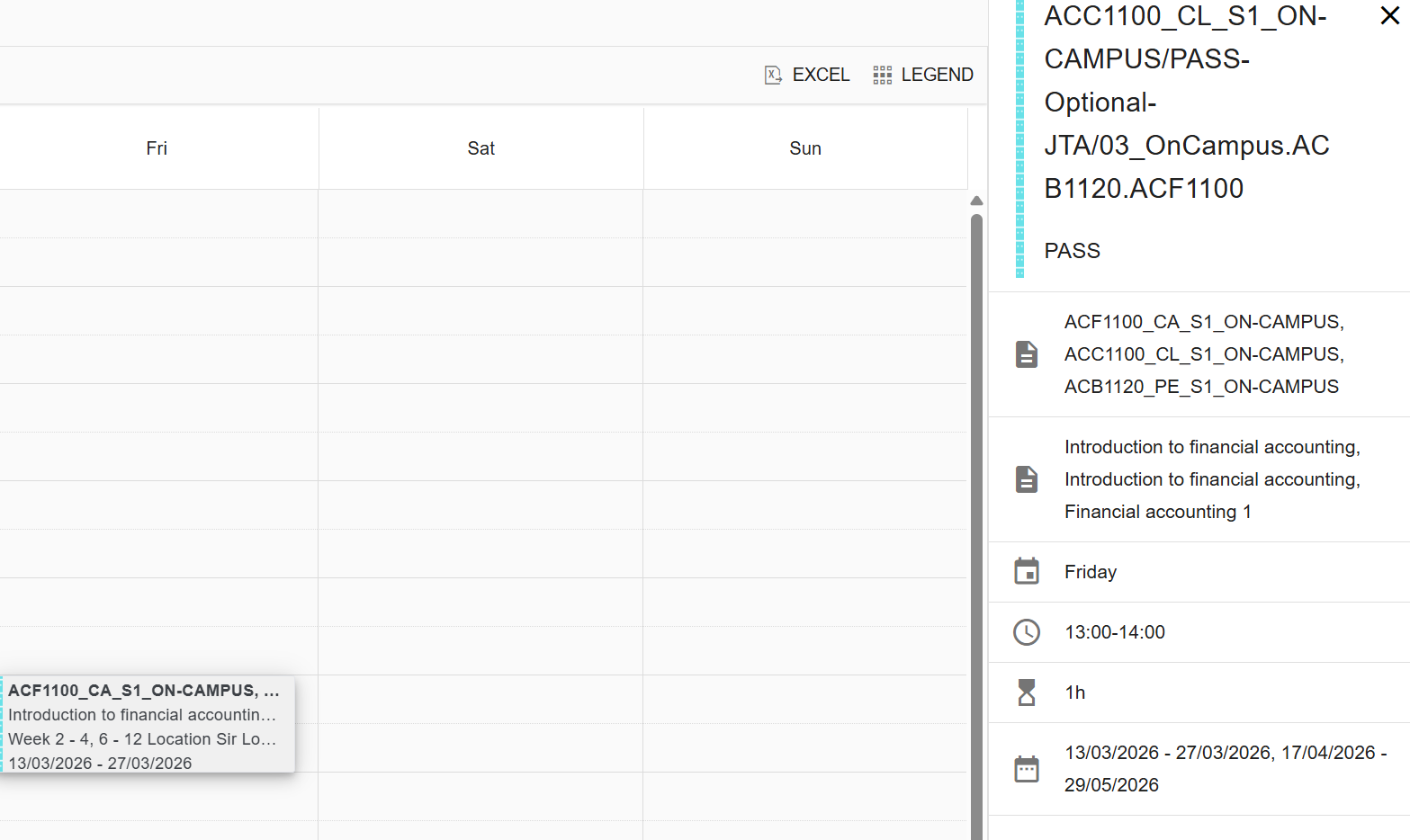Click the document icon beside Introduction to financial accounting
Viewport: 1410px width, 840px height.
(1027, 479)
